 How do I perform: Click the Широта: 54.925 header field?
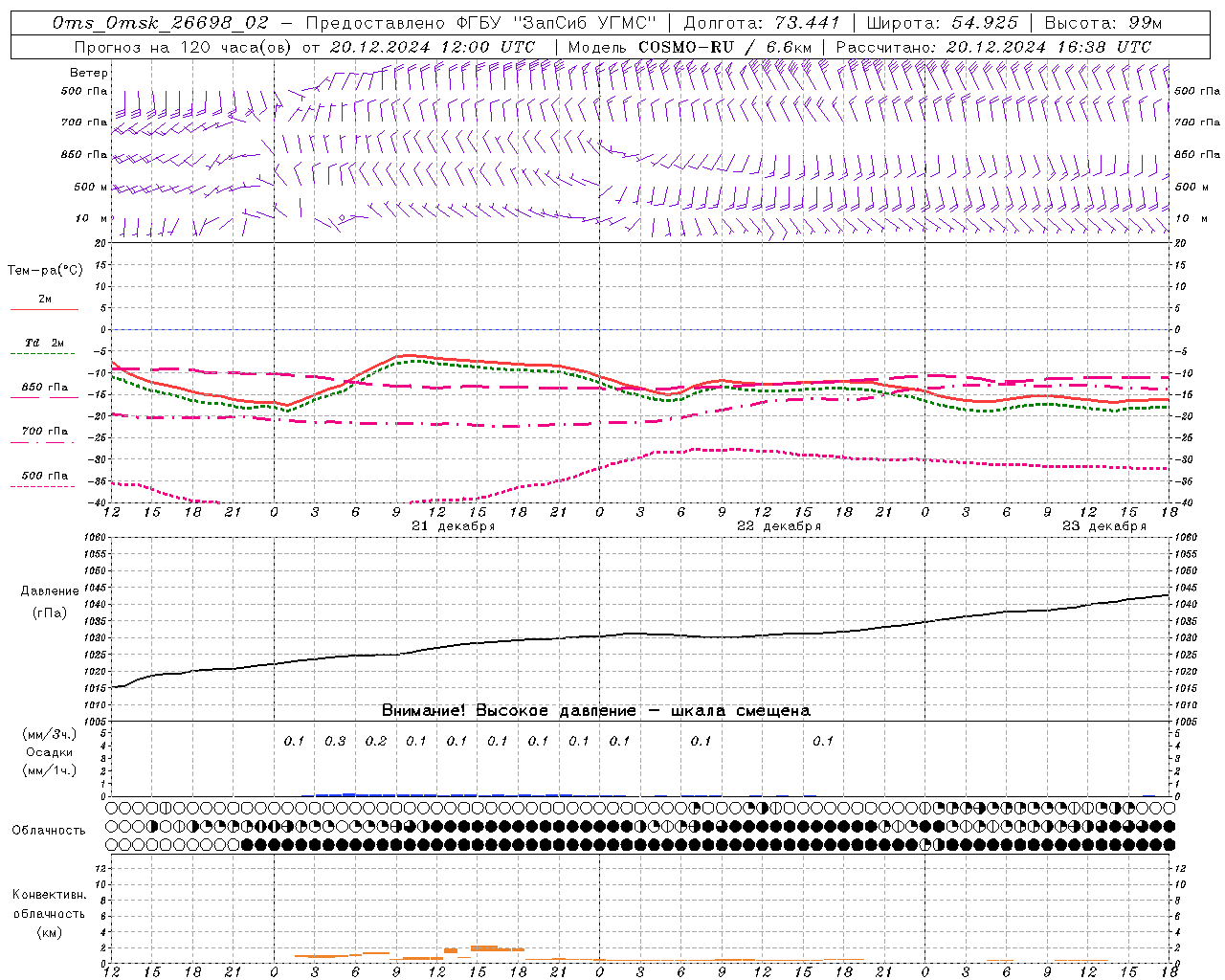click(x=942, y=23)
